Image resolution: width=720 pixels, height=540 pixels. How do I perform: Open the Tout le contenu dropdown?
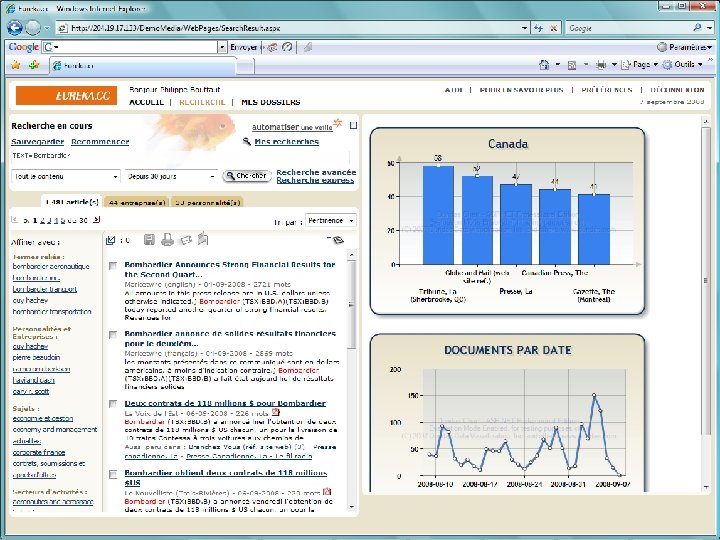tap(66, 176)
